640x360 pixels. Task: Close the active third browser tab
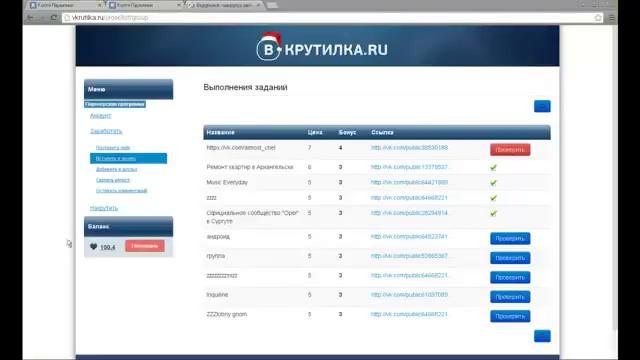258,5
